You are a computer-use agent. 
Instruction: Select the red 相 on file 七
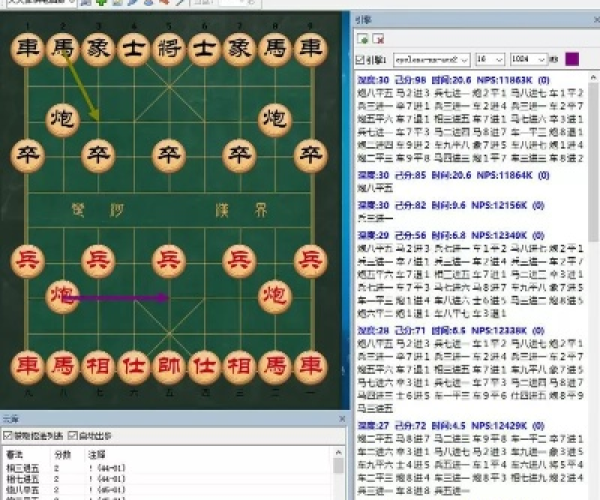tap(98, 367)
